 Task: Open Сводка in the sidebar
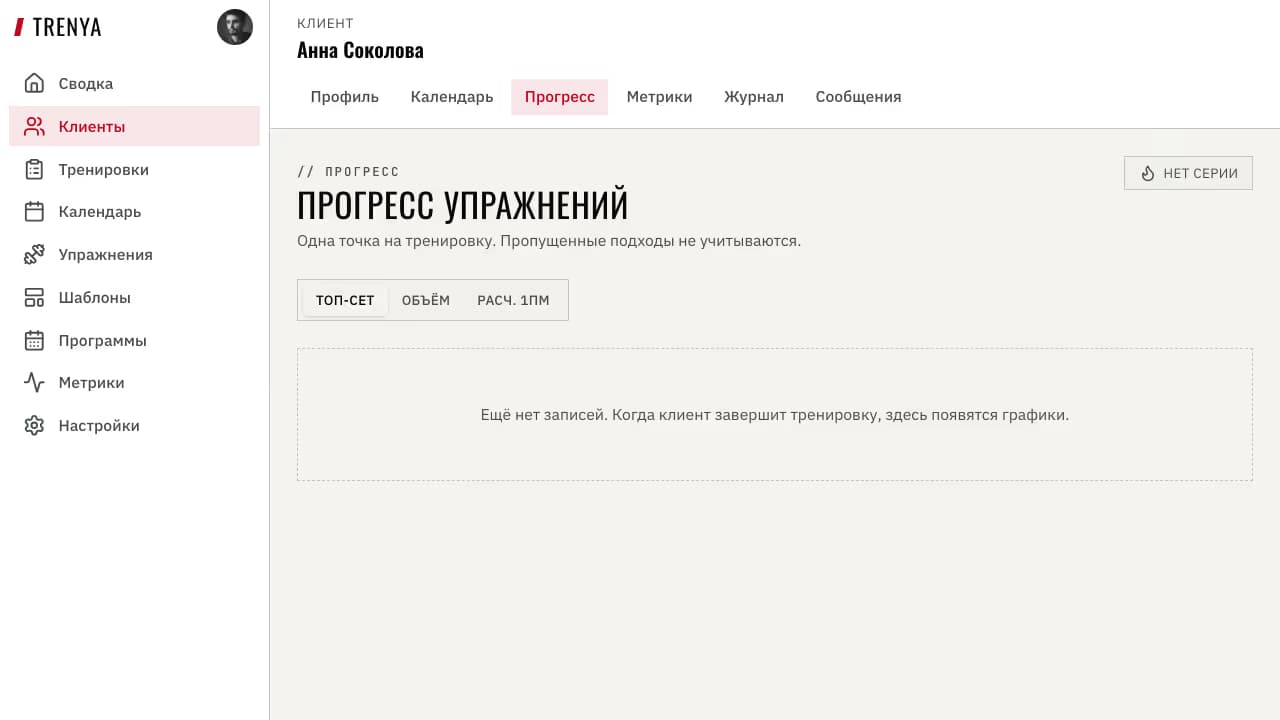(134, 83)
